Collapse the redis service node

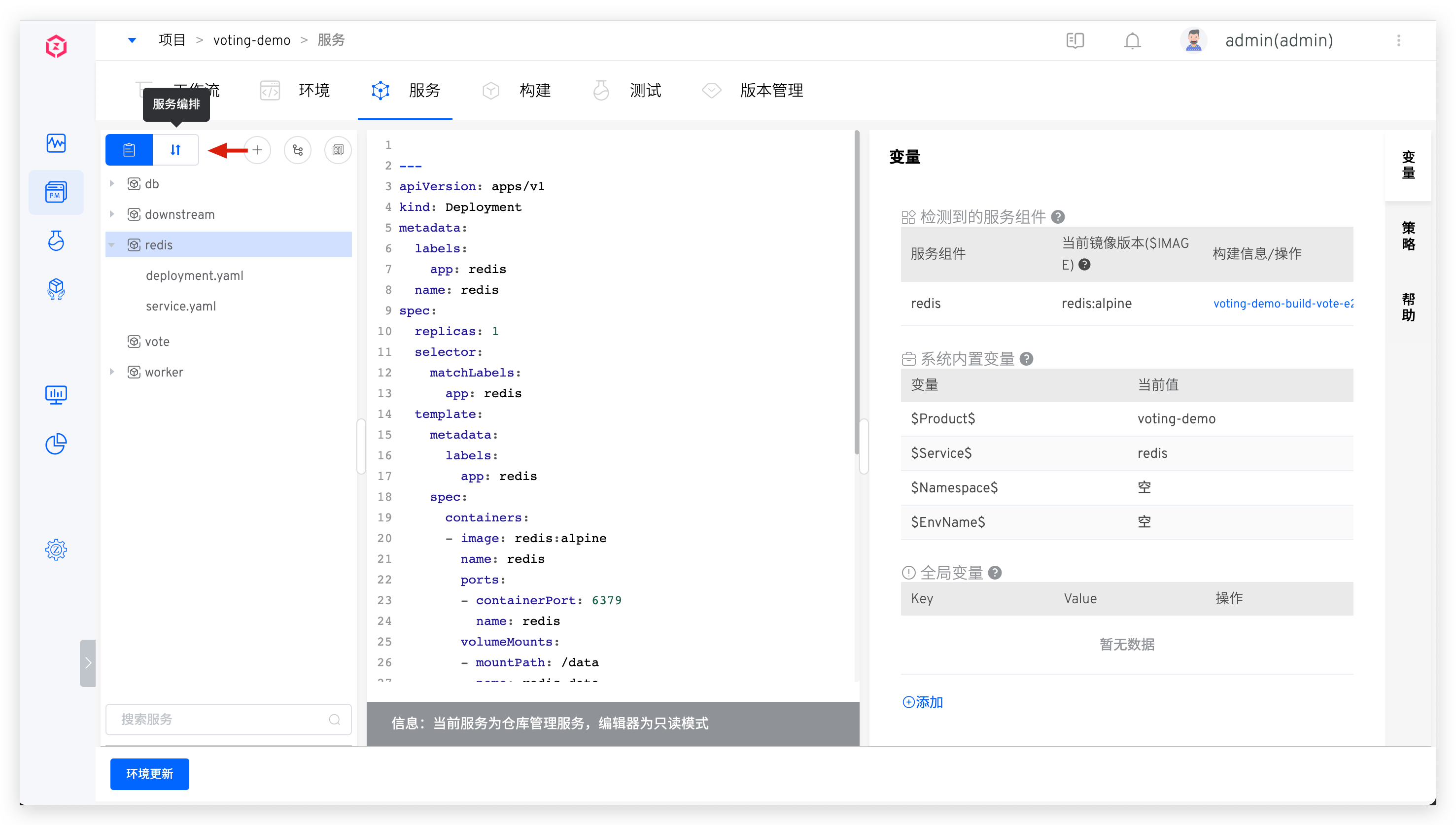tap(111, 244)
